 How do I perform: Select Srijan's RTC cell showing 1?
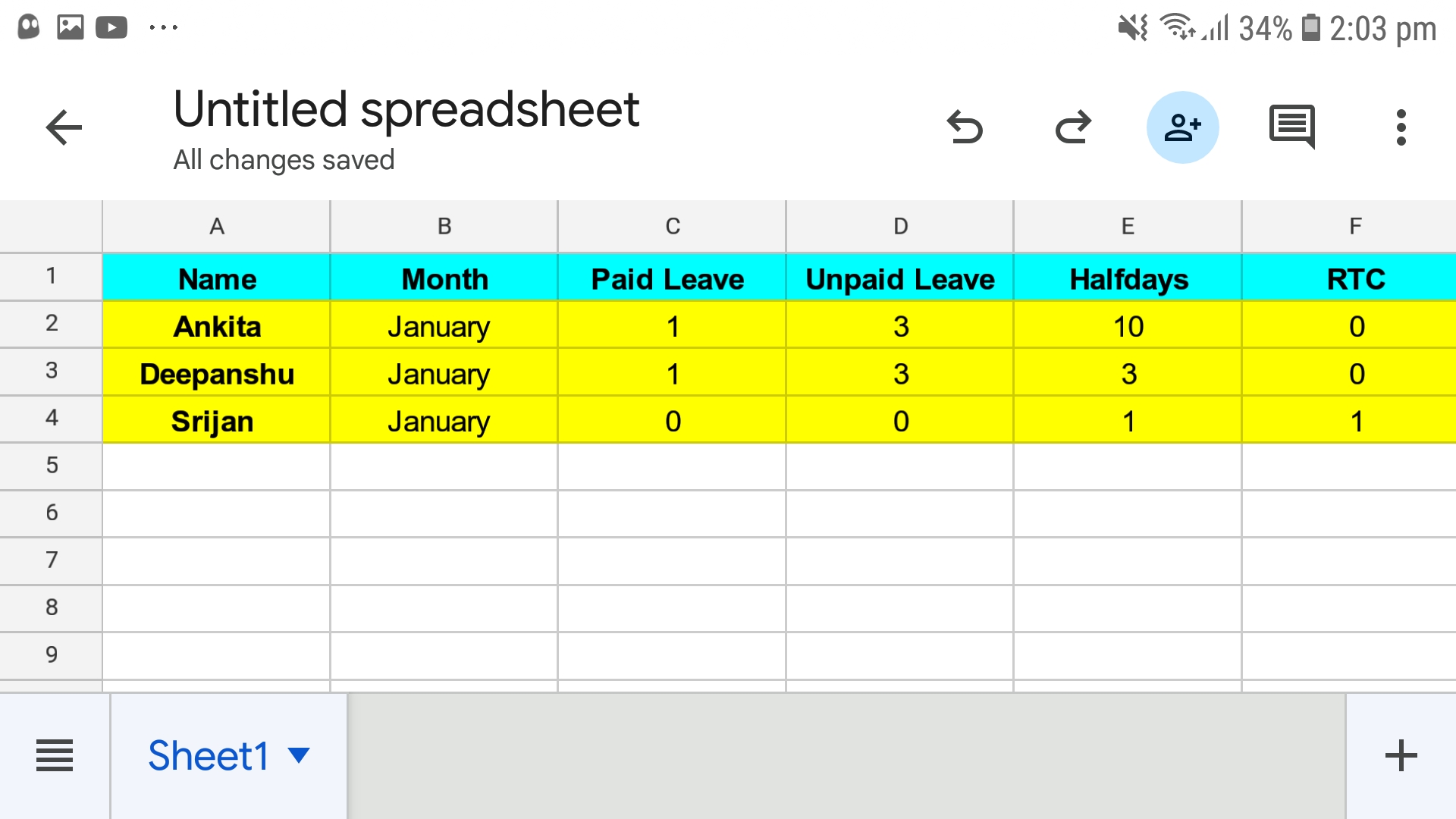pos(1355,421)
